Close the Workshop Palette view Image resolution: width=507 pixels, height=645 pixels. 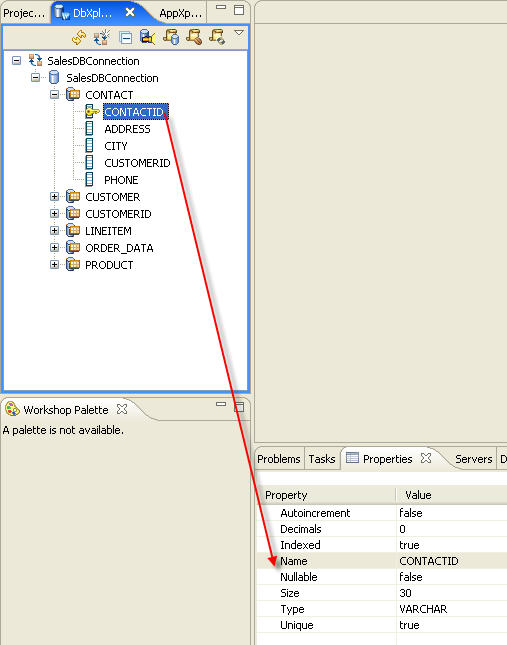point(122,409)
